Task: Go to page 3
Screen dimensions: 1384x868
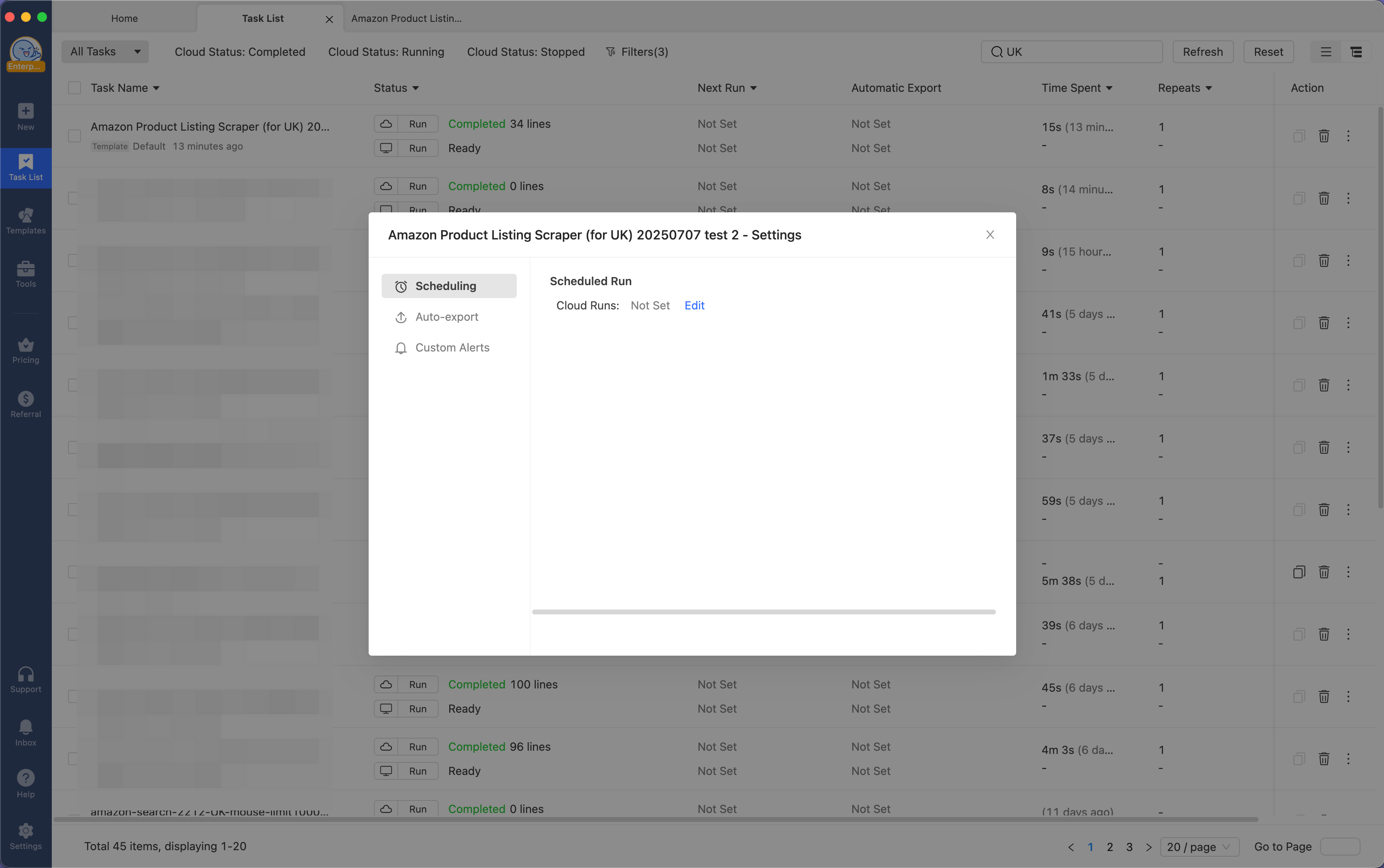Action: [1129, 847]
